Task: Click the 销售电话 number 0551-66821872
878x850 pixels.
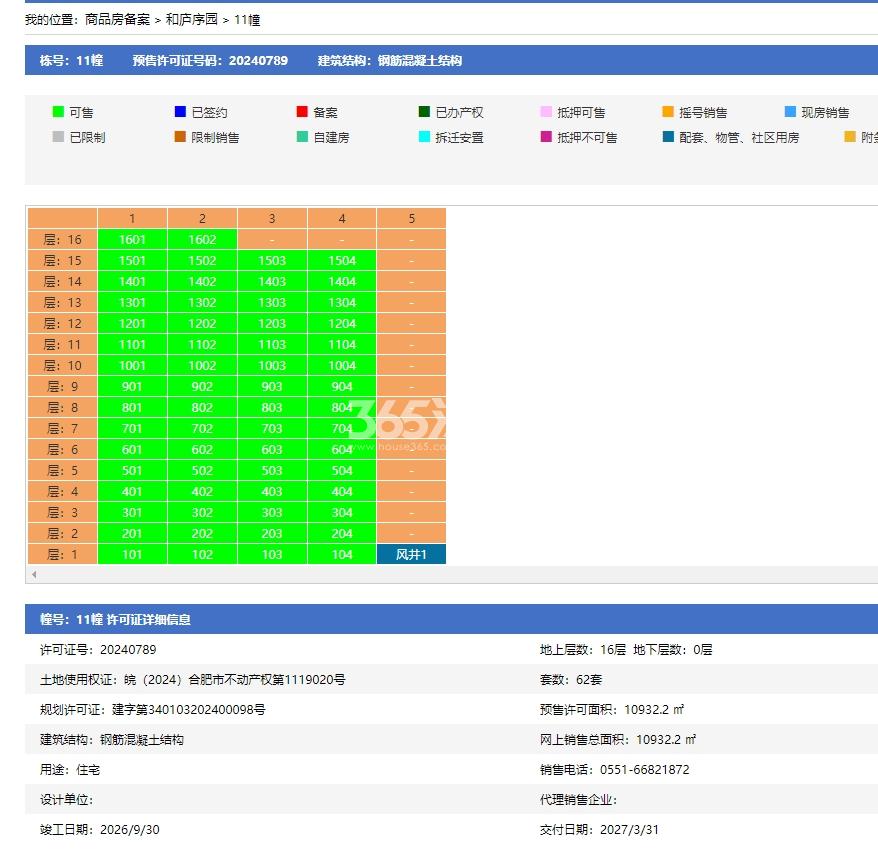Action: 645,769
